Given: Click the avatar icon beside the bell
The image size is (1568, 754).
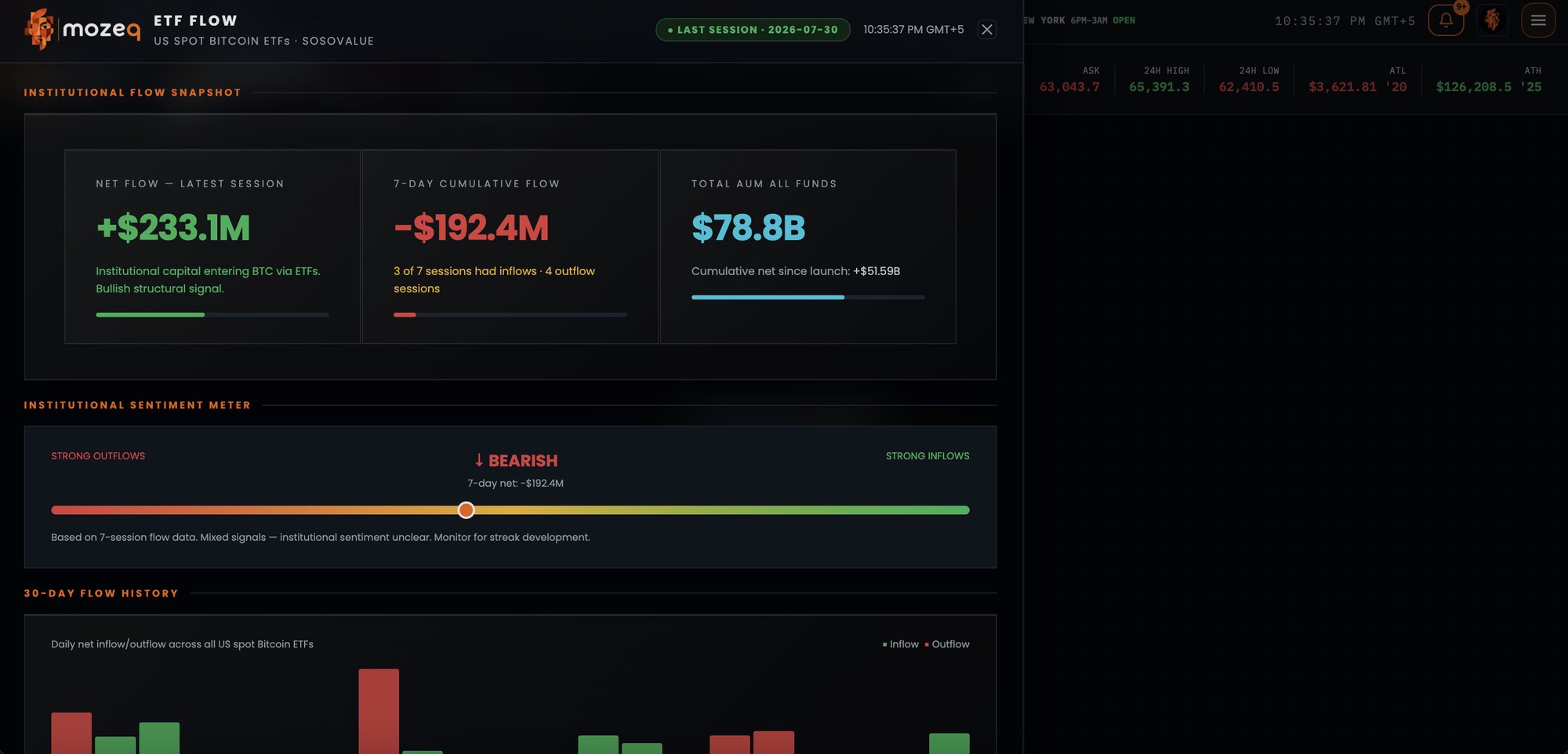Looking at the screenshot, I should click(1492, 20).
